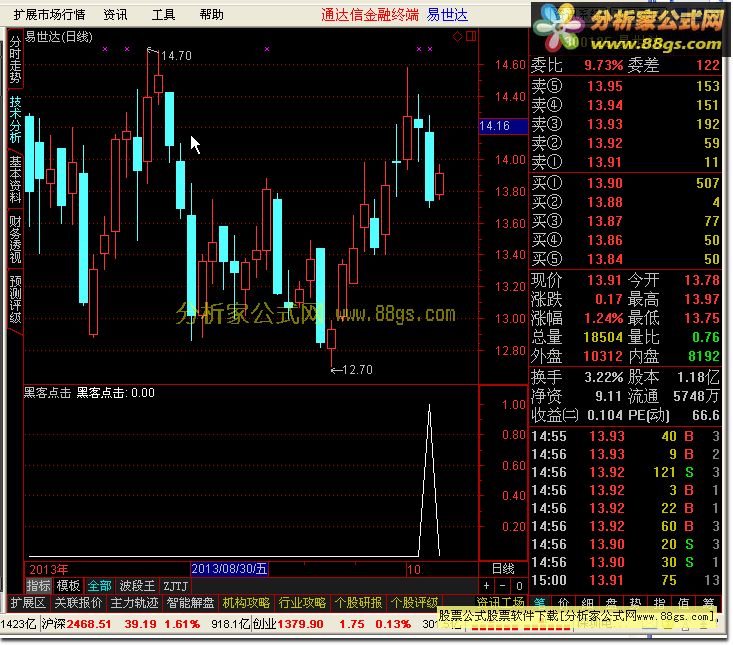Viewport: 733px width, 645px height.
Task: Click the 易世达(日线) chart title
Action: [58, 36]
